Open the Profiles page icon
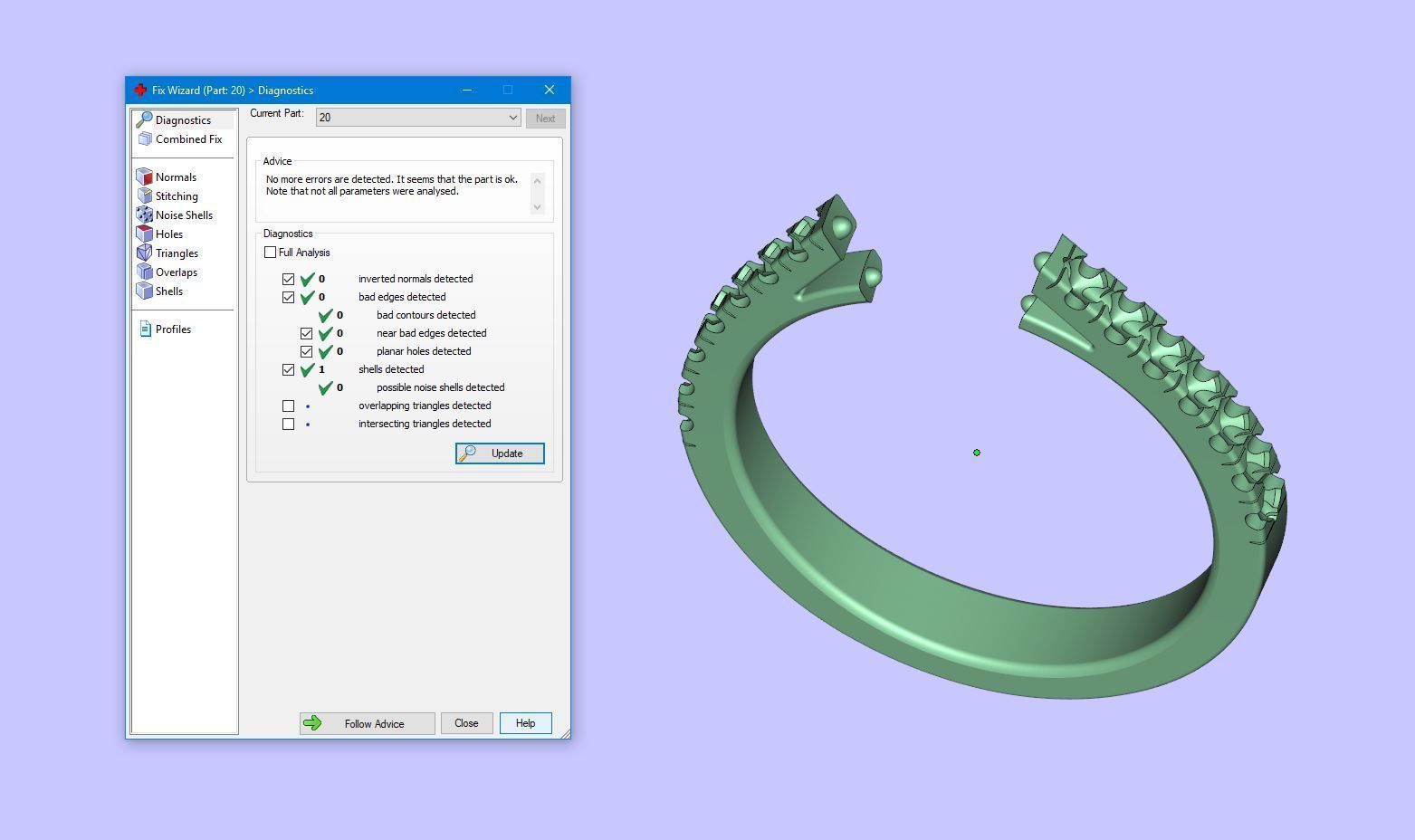This screenshot has width=1415, height=840. (145, 329)
